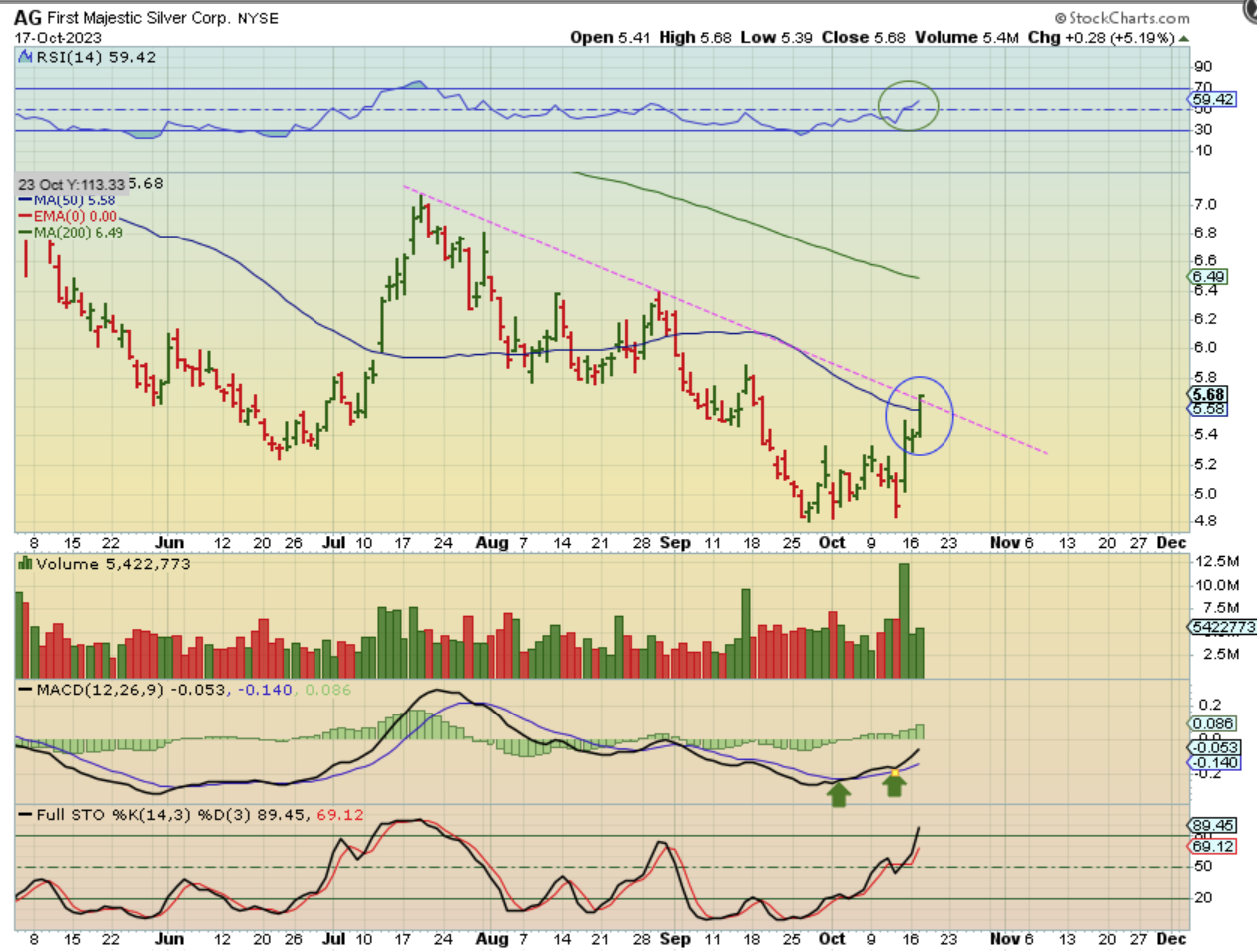Click the 'Volume 5.4M' header value
The image size is (1258, 952).
point(966,37)
